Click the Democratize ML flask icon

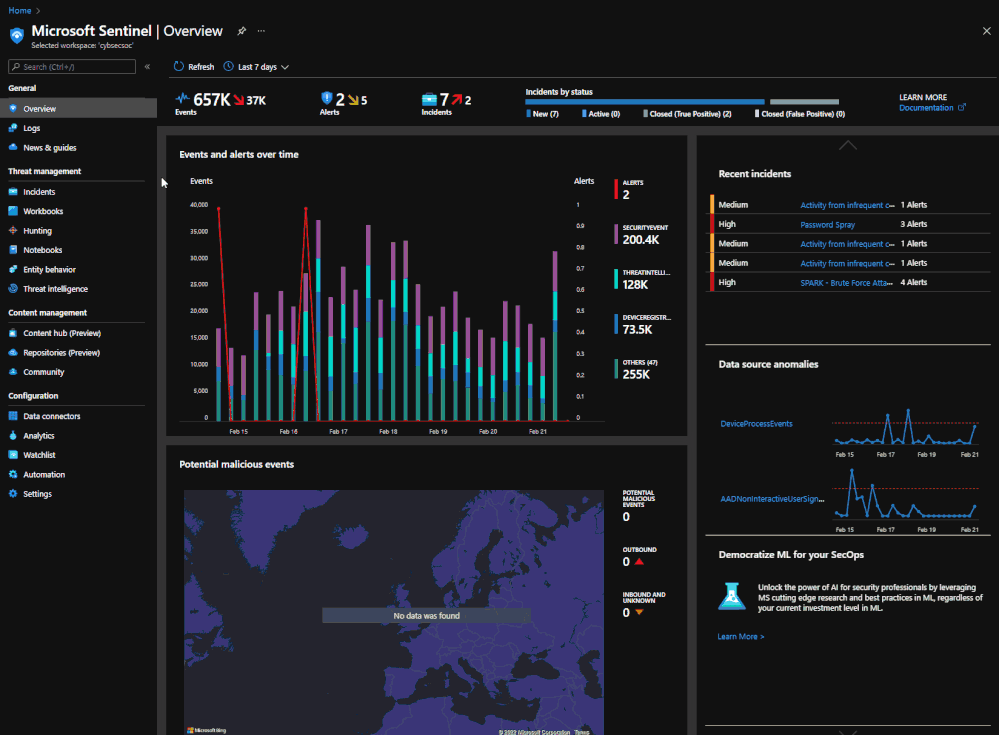[x=731, y=597]
